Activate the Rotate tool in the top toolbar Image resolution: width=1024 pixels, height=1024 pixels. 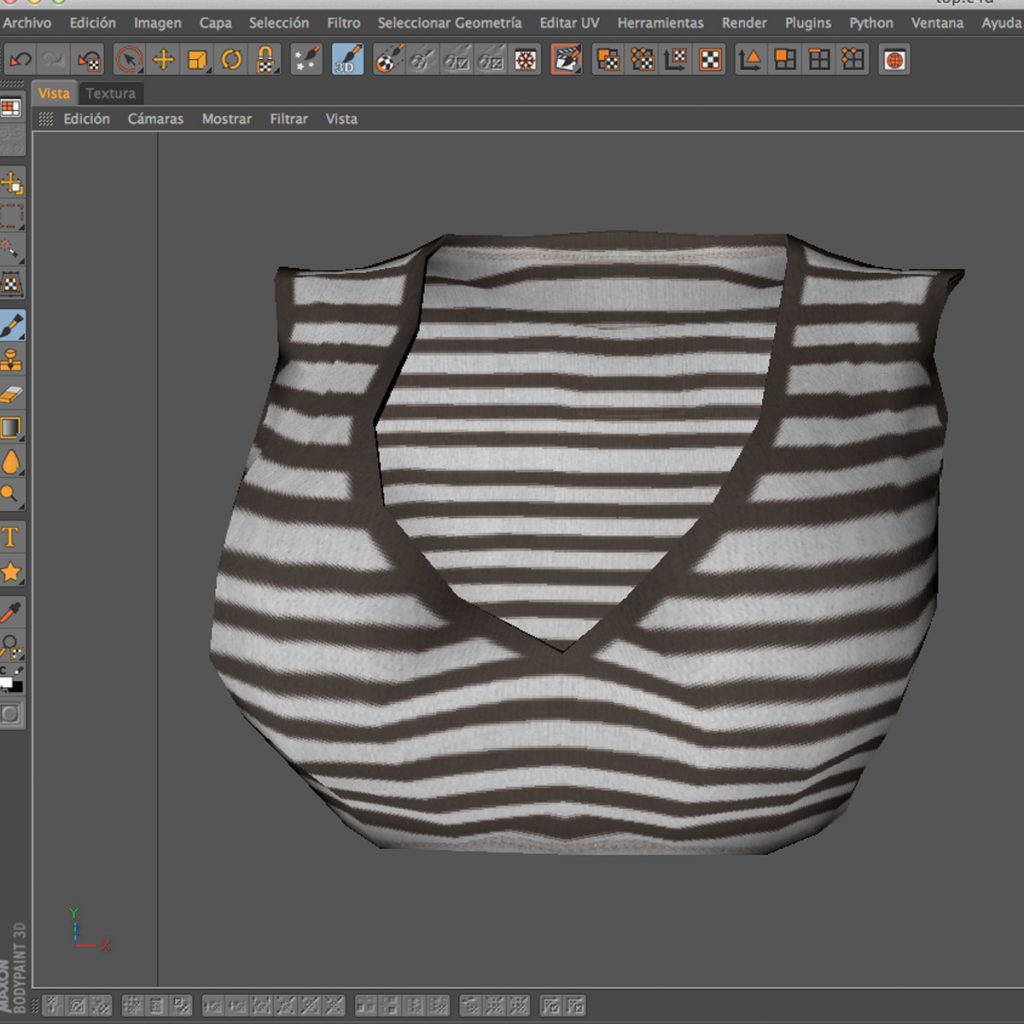232,60
